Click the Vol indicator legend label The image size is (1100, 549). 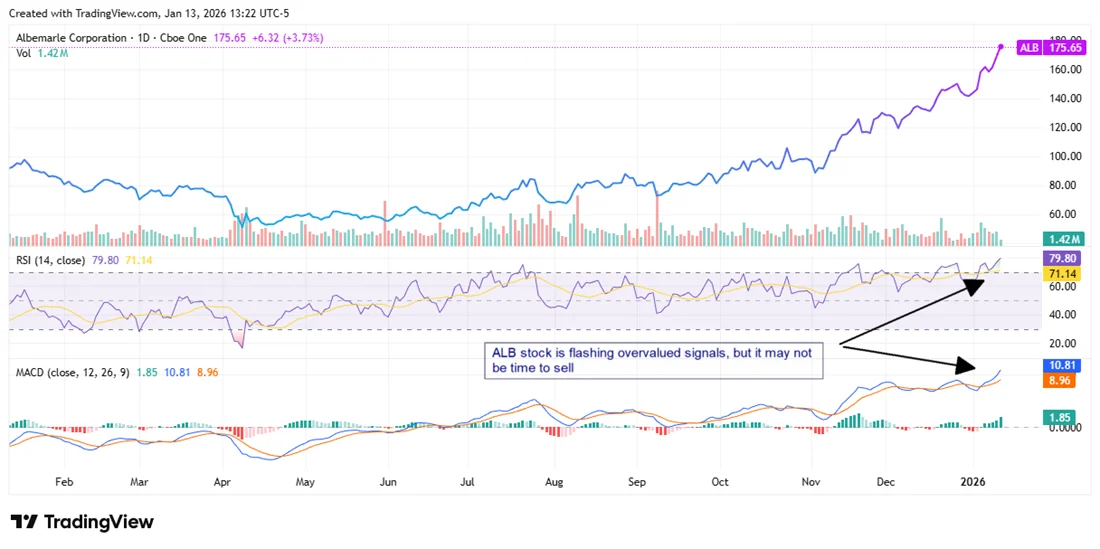[23, 53]
